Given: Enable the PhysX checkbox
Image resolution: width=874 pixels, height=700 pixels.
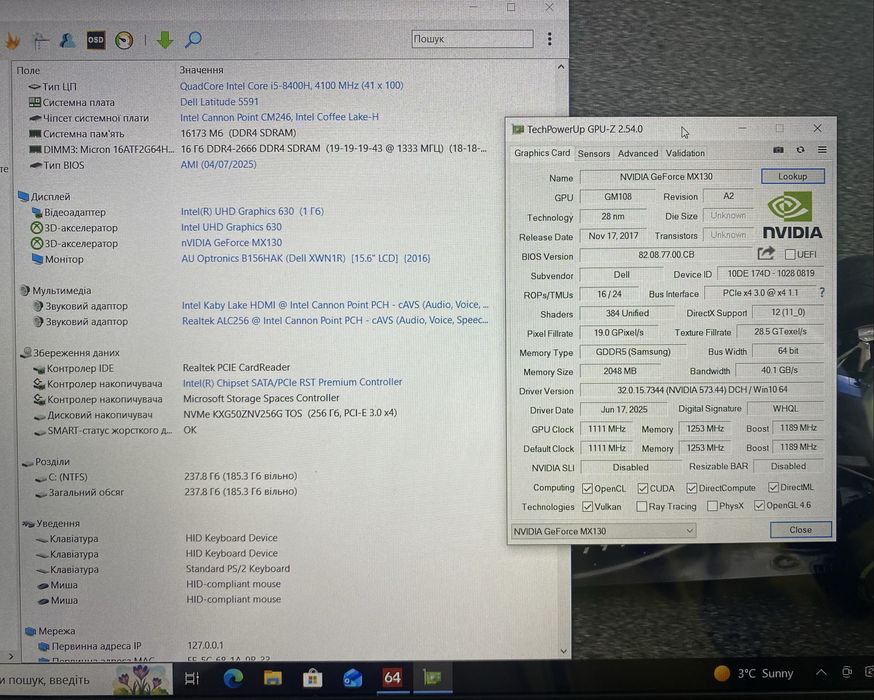Looking at the screenshot, I should 712,505.
